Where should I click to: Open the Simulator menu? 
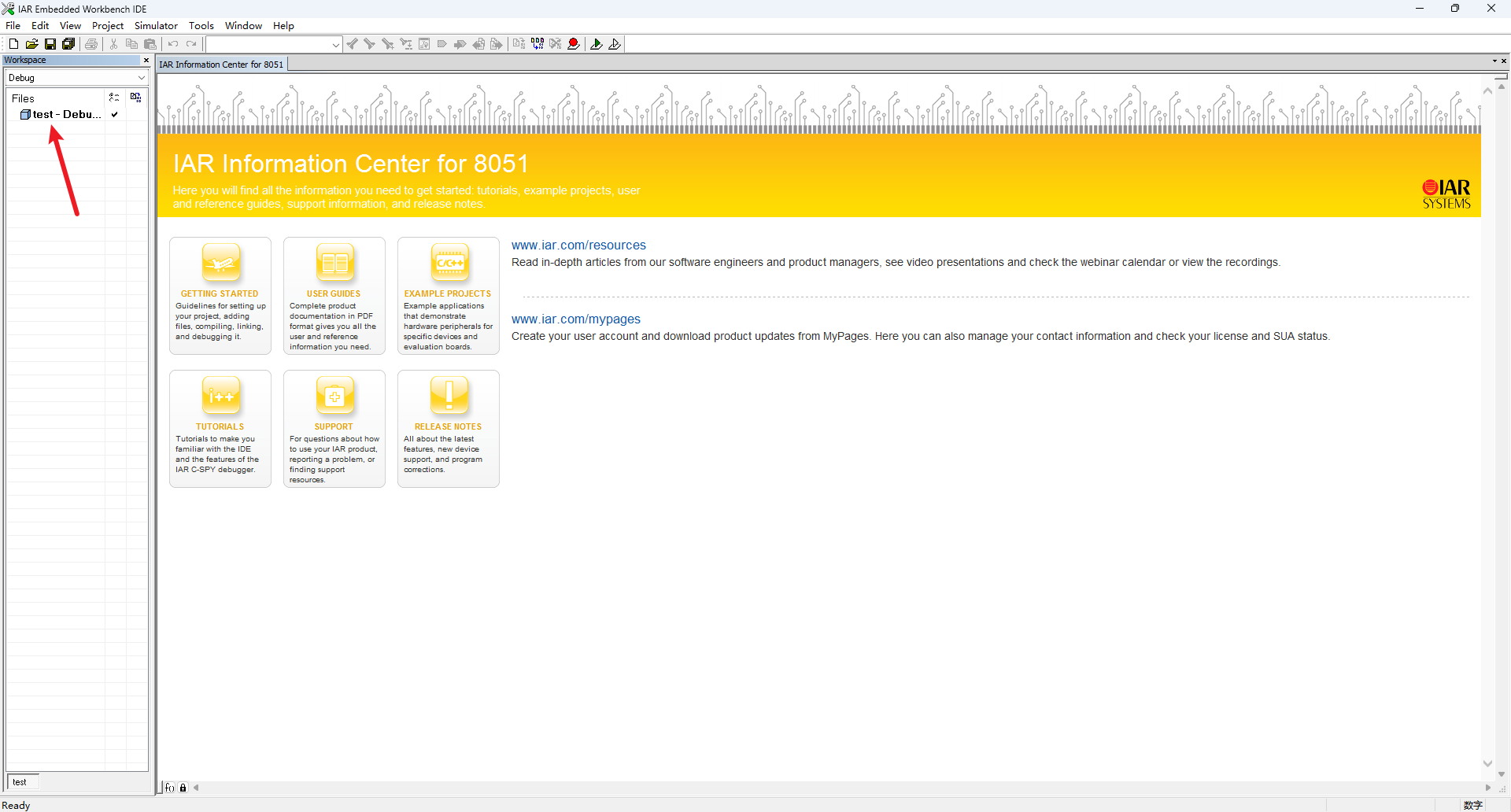156,25
